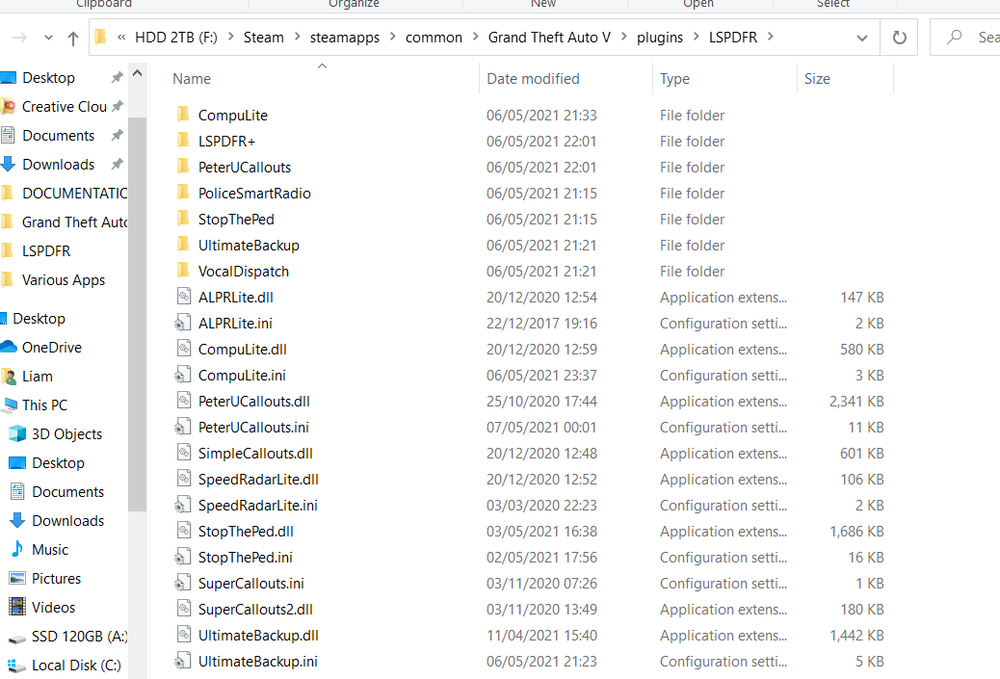The height and width of the screenshot is (679, 1000).
Task: Expand chevron after steamapps in breadcrumb
Action: pyautogui.click(x=392, y=37)
